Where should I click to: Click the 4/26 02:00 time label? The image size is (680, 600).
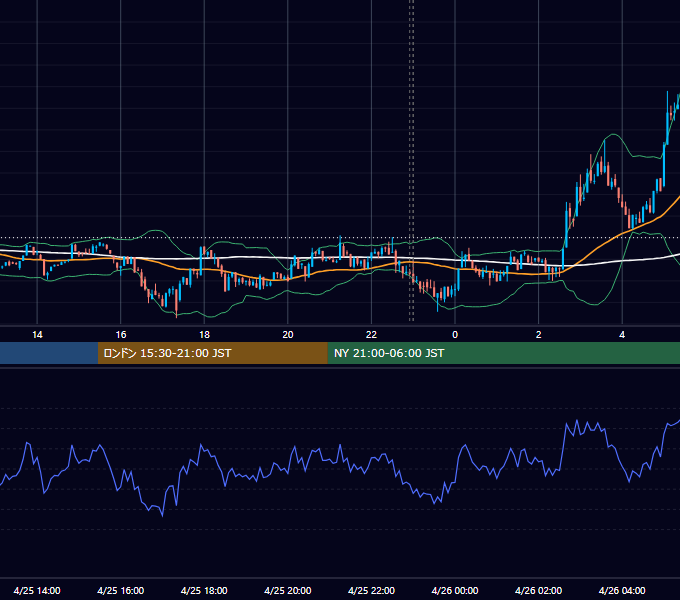click(538, 590)
